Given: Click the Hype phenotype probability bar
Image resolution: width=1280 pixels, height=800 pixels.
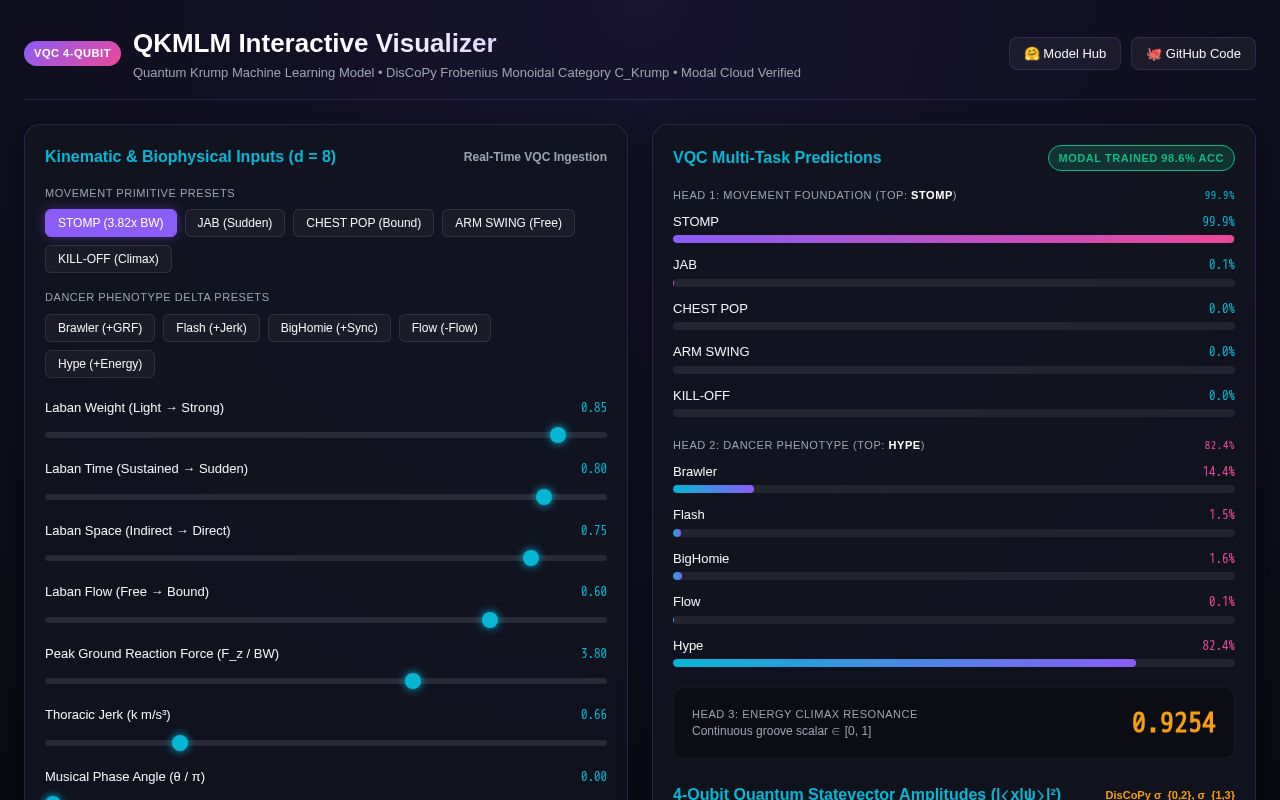Looking at the screenshot, I should 954,663.
